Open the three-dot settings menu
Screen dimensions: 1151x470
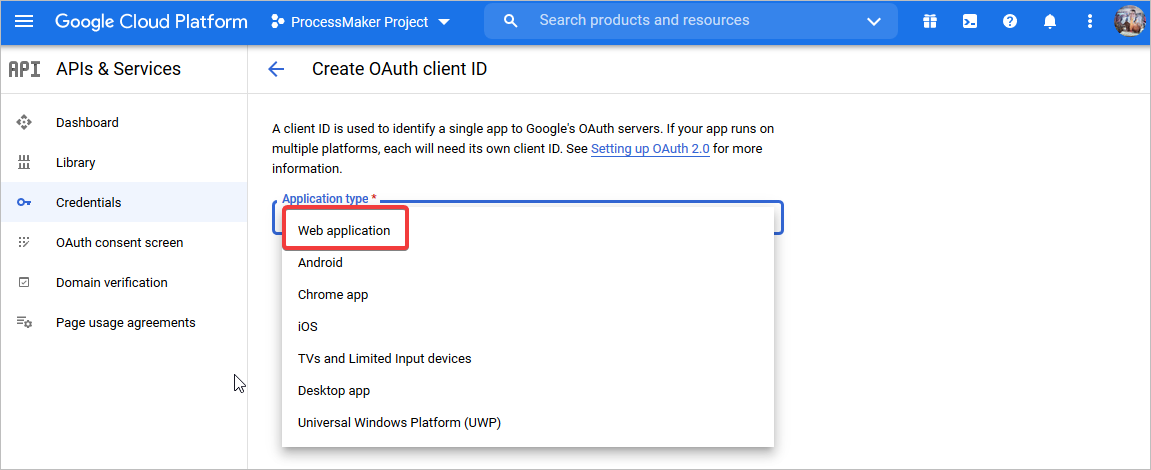click(x=1090, y=21)
